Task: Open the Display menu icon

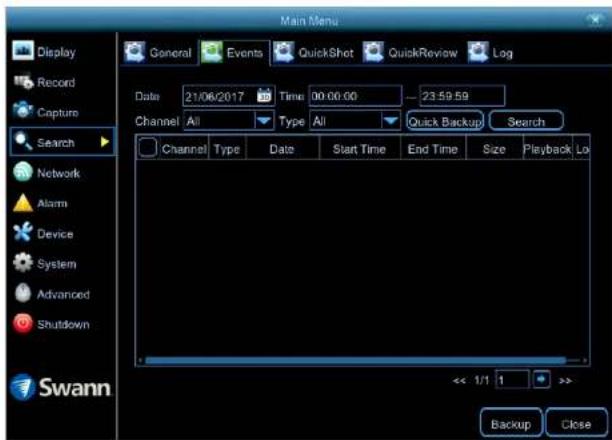Action: (x=23, y=51)
